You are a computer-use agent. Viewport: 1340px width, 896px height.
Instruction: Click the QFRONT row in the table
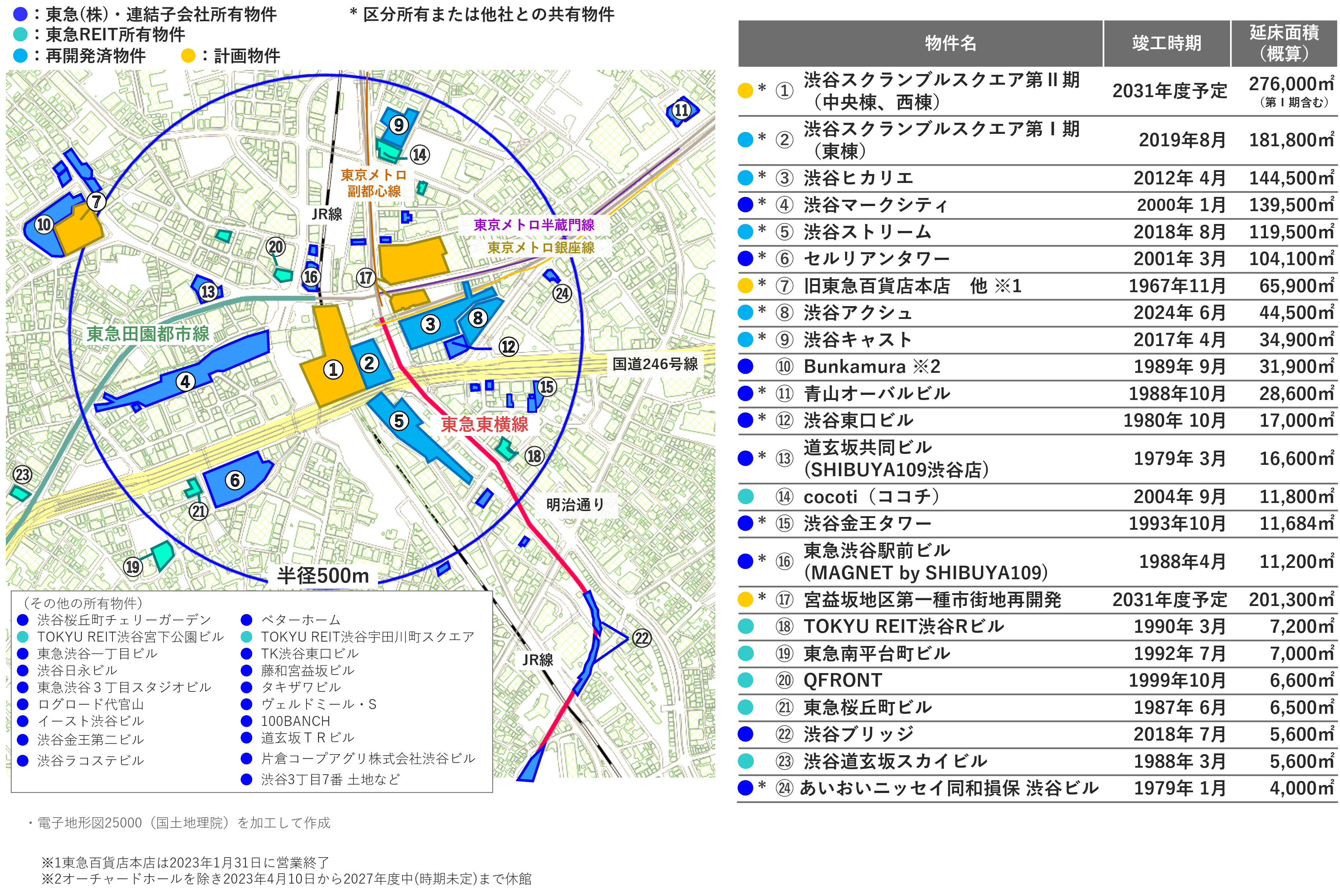[843, 680]
